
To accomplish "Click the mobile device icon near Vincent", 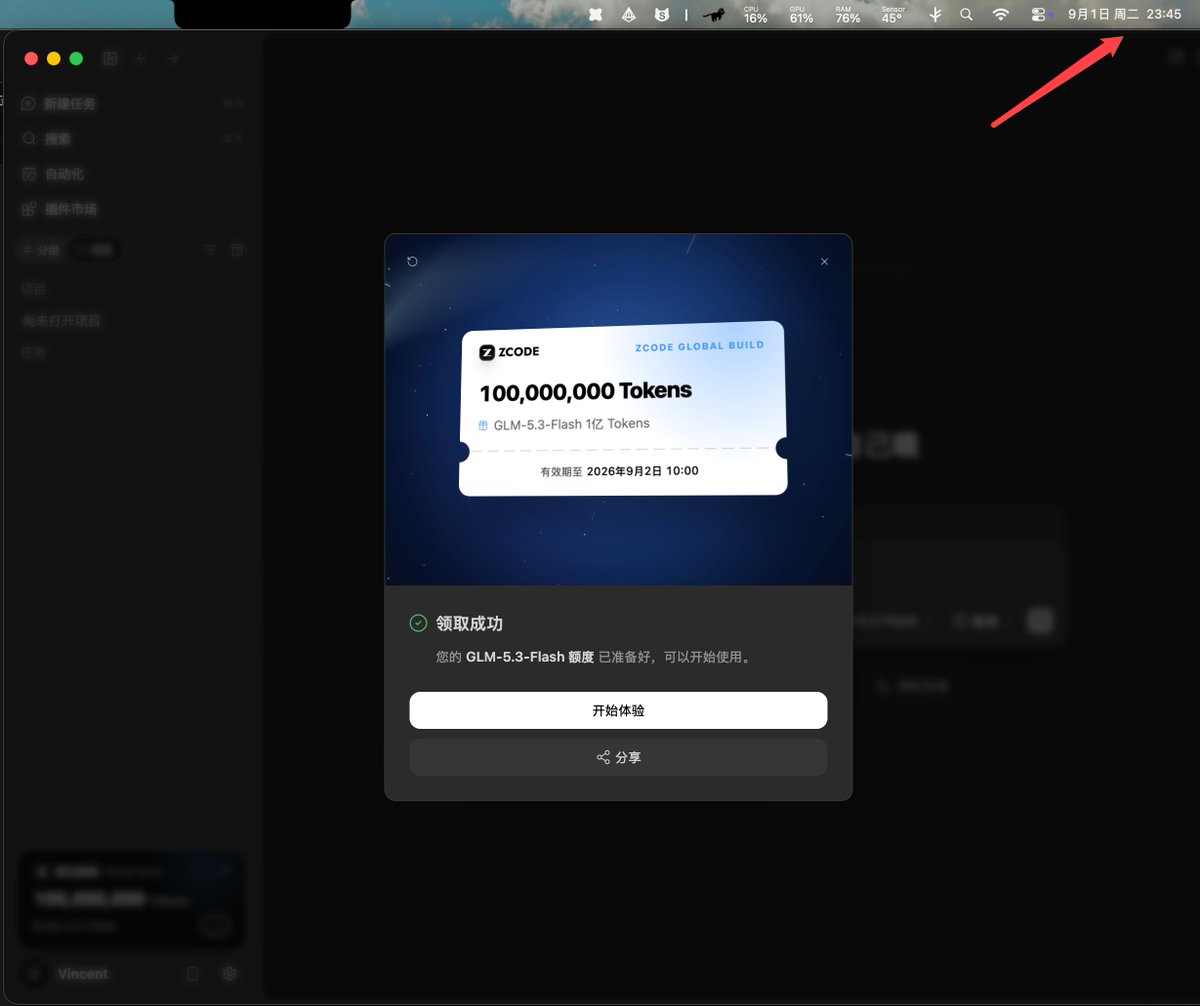I will click(x=193, y=974).
